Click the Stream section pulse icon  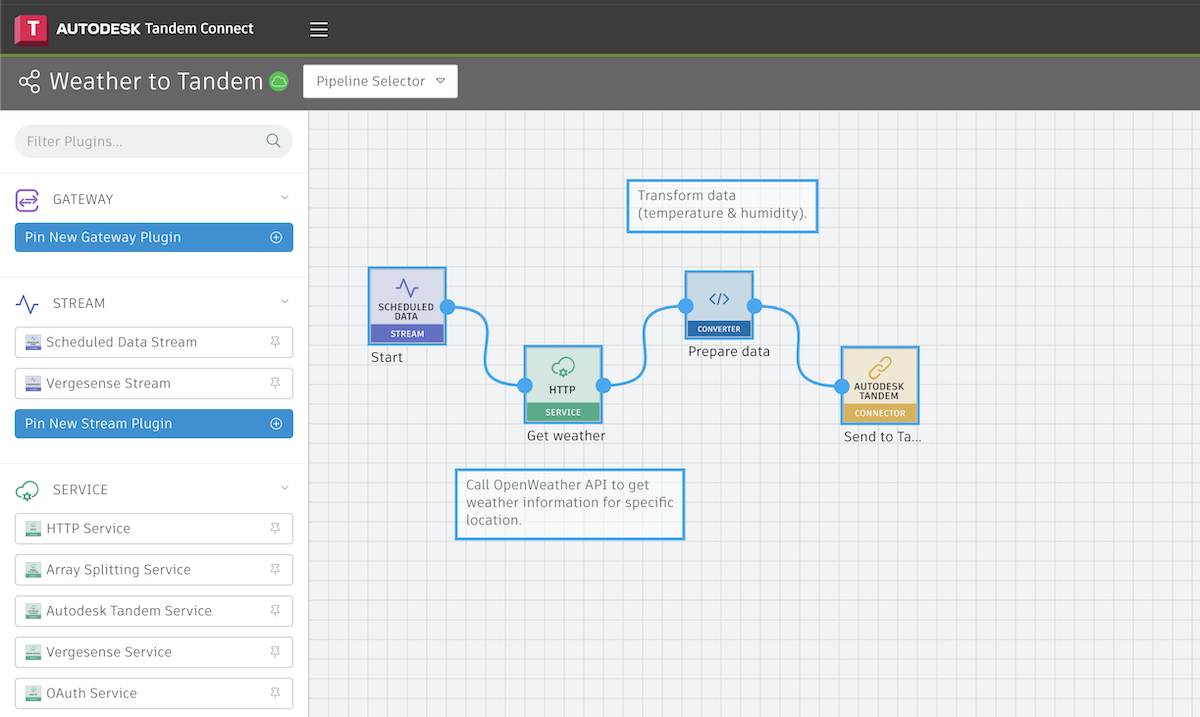[27, 303]
